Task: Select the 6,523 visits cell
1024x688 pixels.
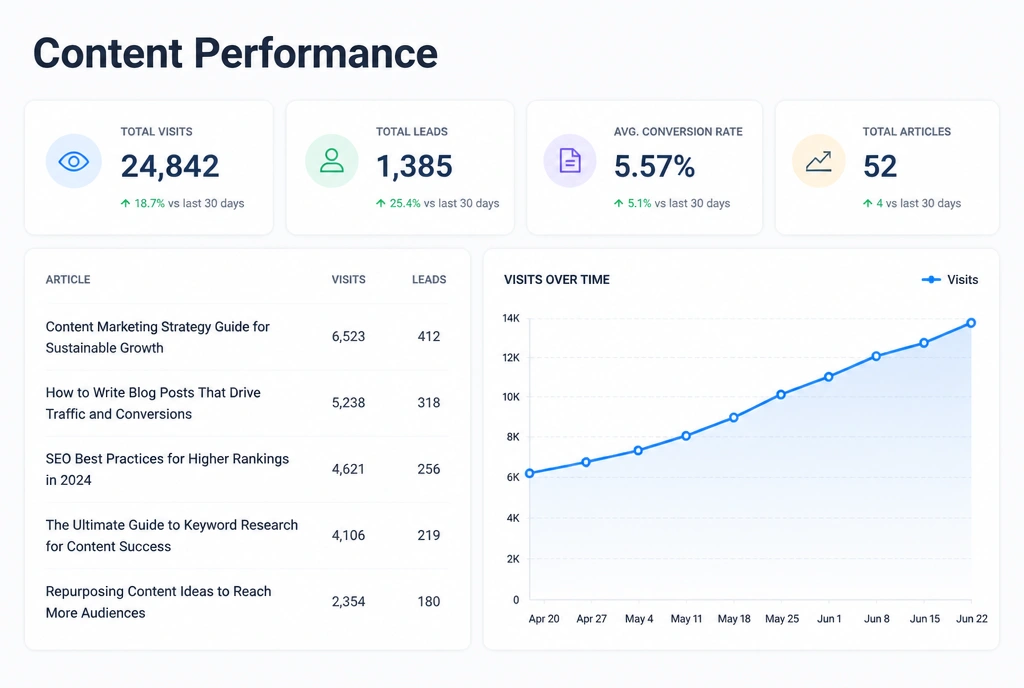Action: 348,337
